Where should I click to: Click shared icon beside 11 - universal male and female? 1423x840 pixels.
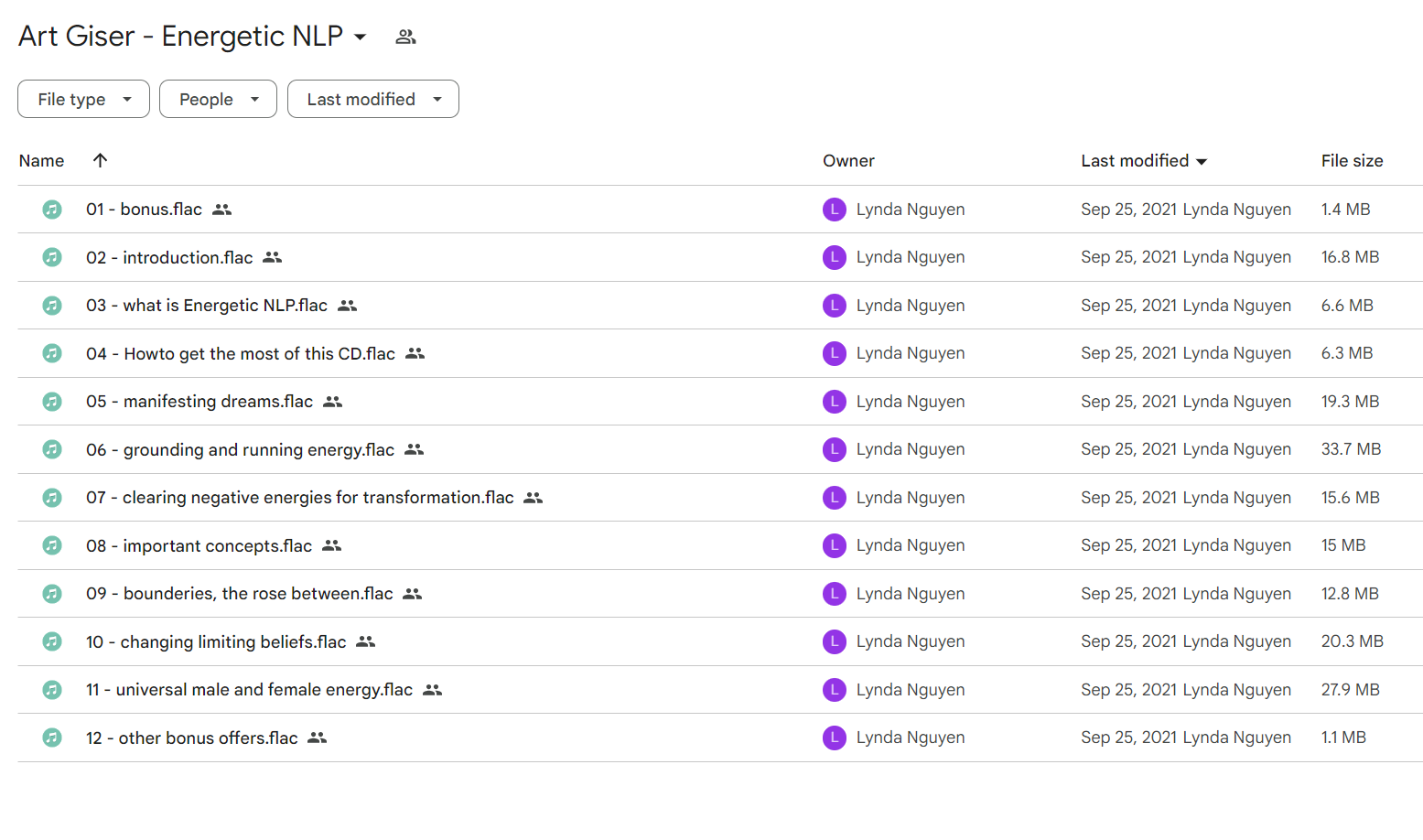pyautogui.click(x=433, y=690)
